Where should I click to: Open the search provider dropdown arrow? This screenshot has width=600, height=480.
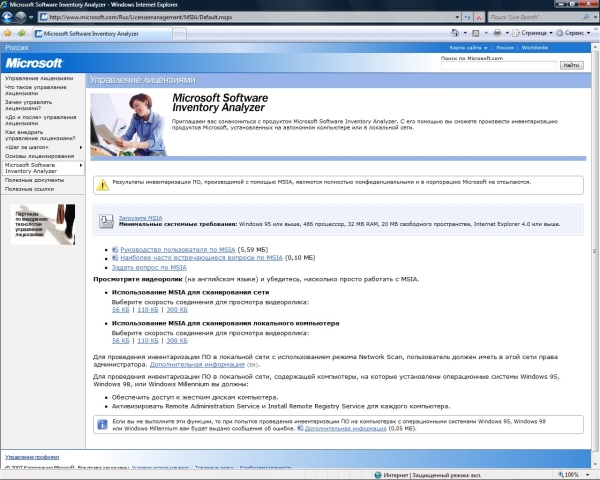pyautogui.click(x=595, y=17)
